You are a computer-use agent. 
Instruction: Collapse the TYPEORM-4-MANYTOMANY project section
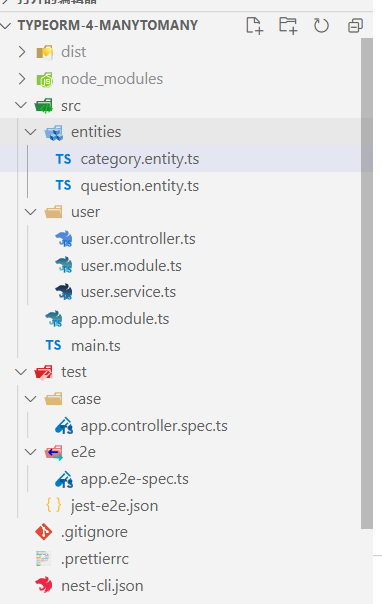[x=6, y=25]
